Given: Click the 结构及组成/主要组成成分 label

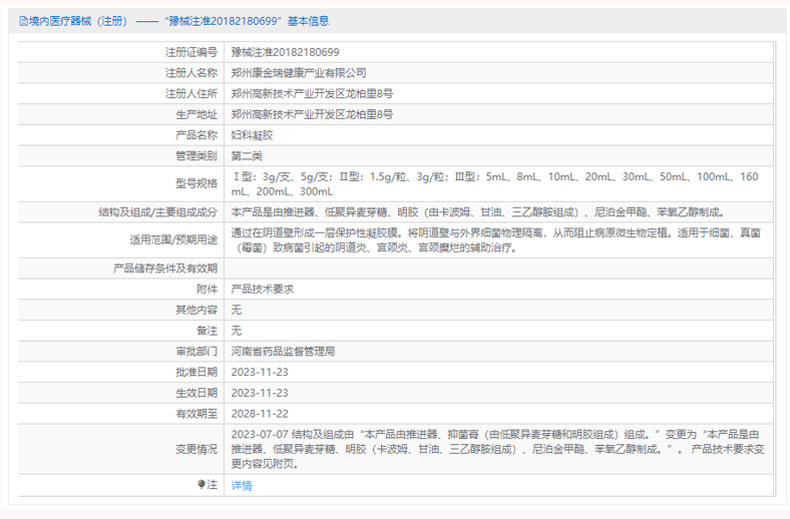Looking at the screenshot, I should pos(158,212).
